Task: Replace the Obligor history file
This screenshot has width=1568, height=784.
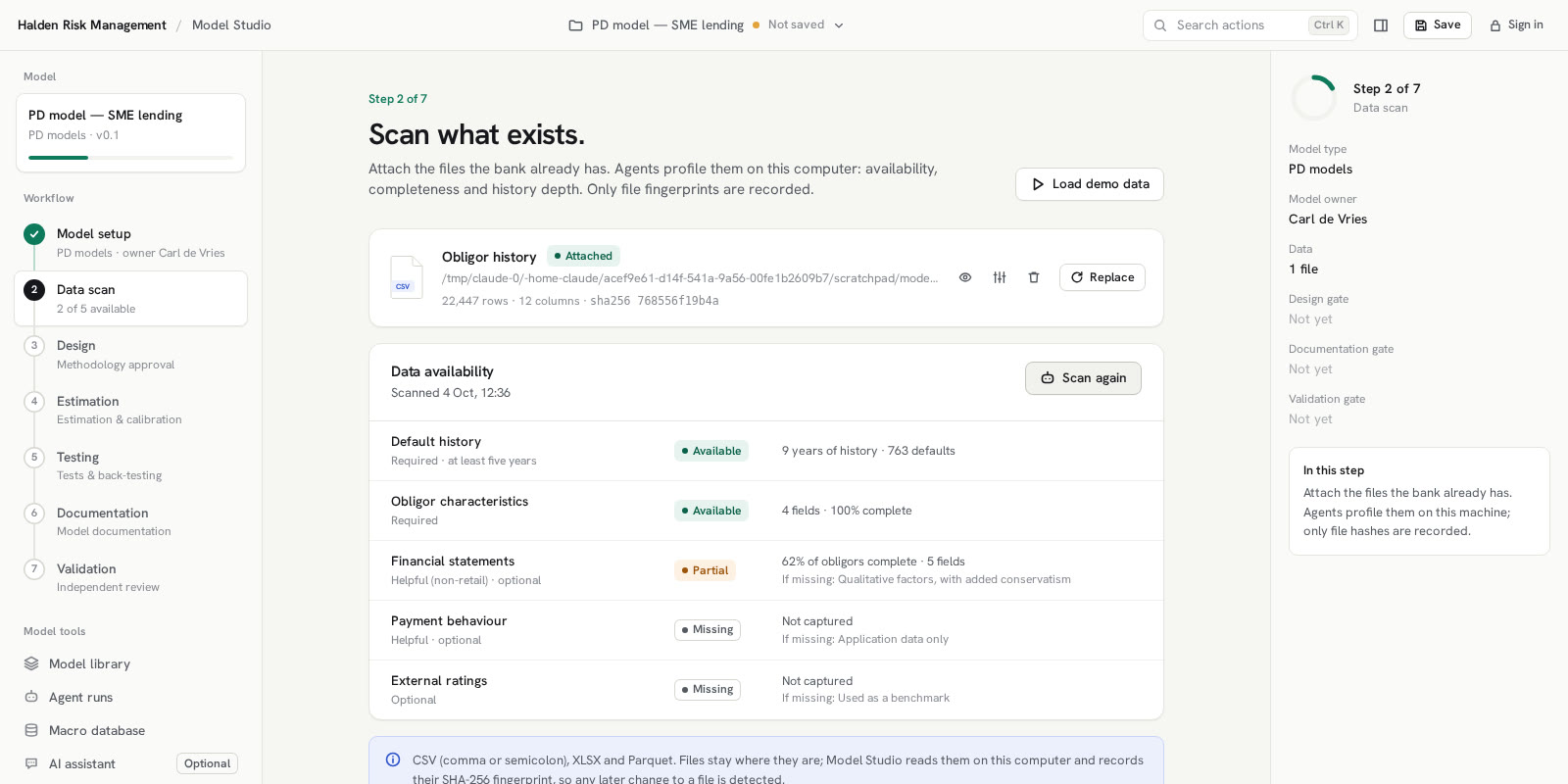Action: [x=1102, y=277]
